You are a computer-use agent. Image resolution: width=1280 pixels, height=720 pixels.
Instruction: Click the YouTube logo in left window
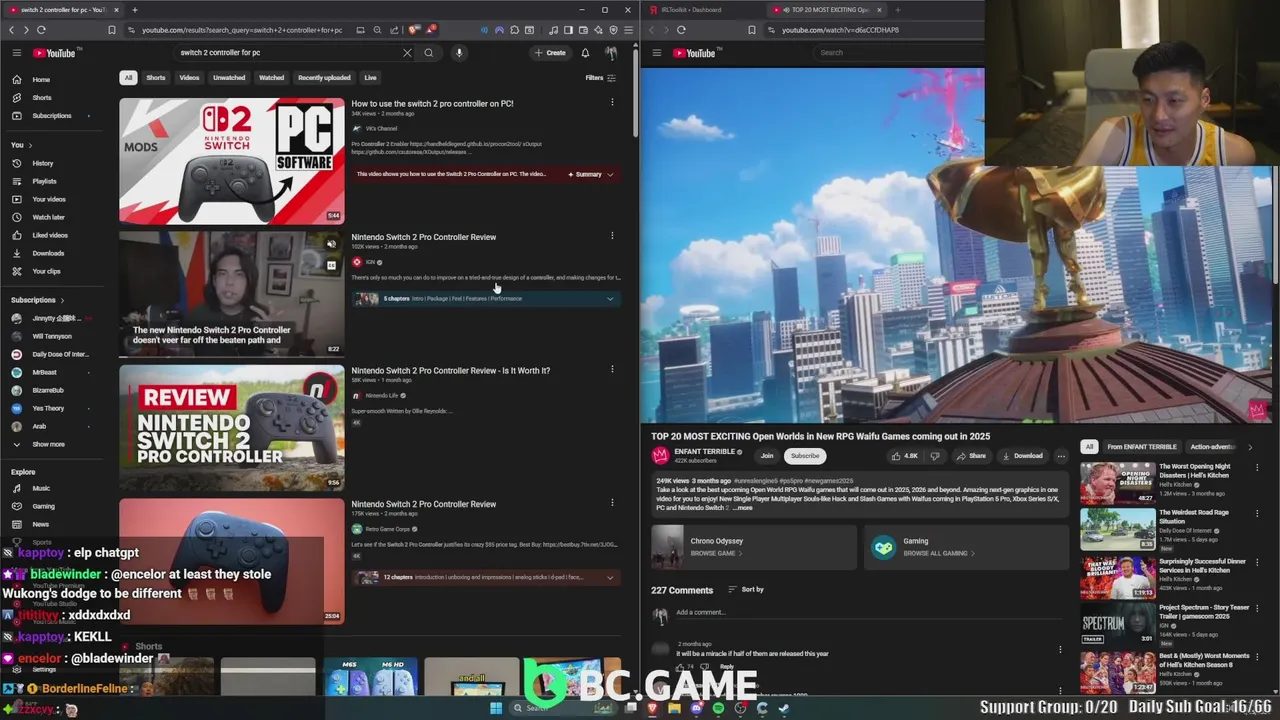pos(54,53)
